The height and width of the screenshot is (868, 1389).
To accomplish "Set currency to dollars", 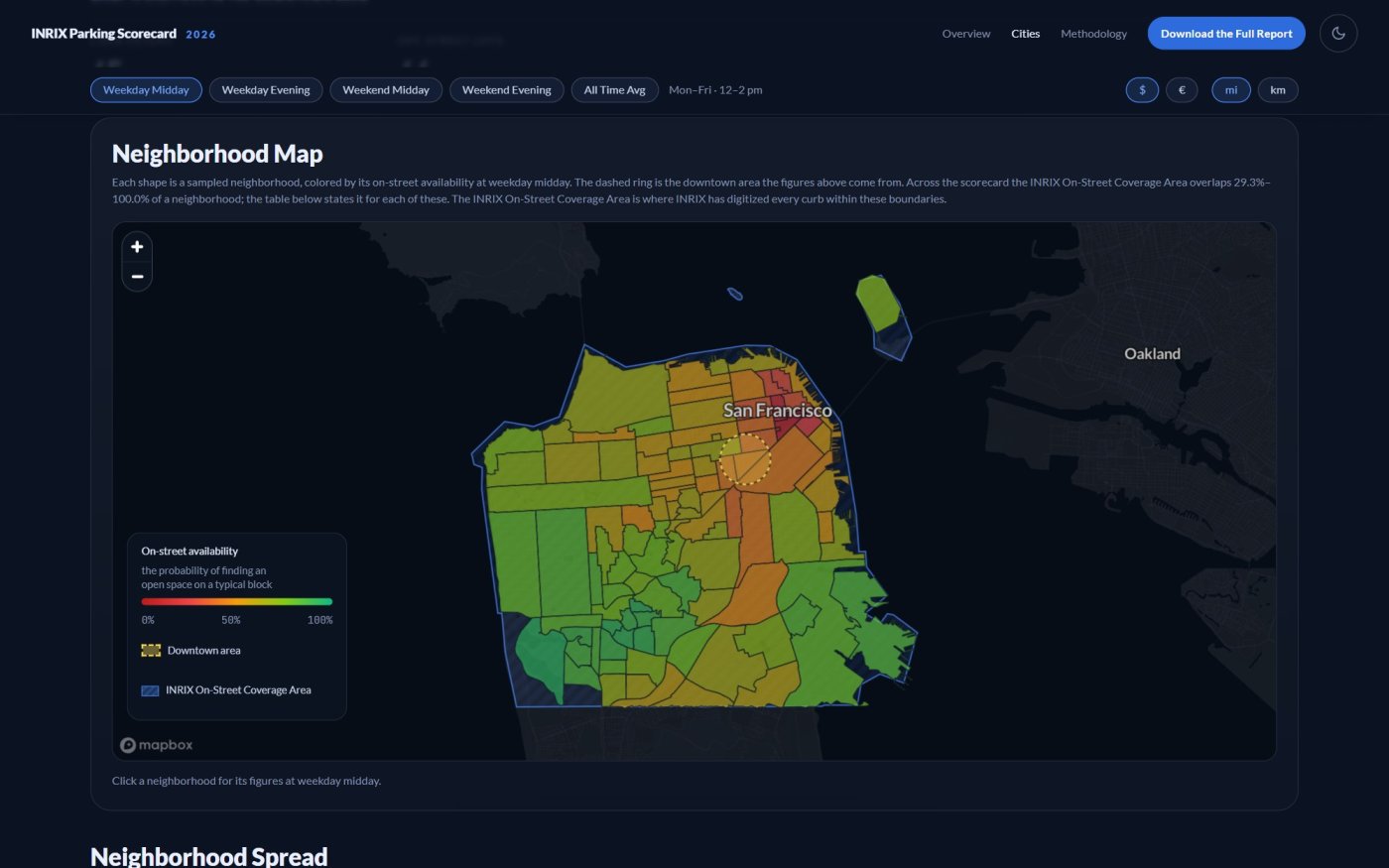I will click(x=1142, y=90).
